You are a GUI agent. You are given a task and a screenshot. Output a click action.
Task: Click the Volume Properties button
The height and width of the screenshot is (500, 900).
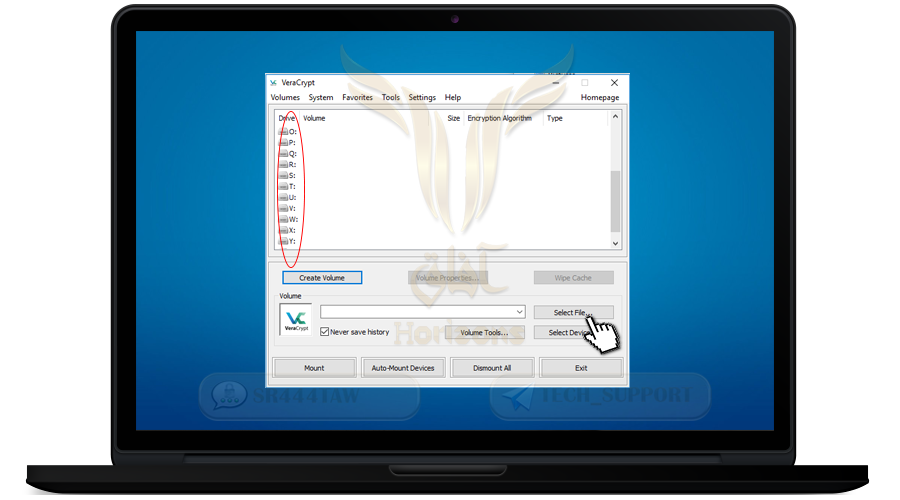(448, 278)
